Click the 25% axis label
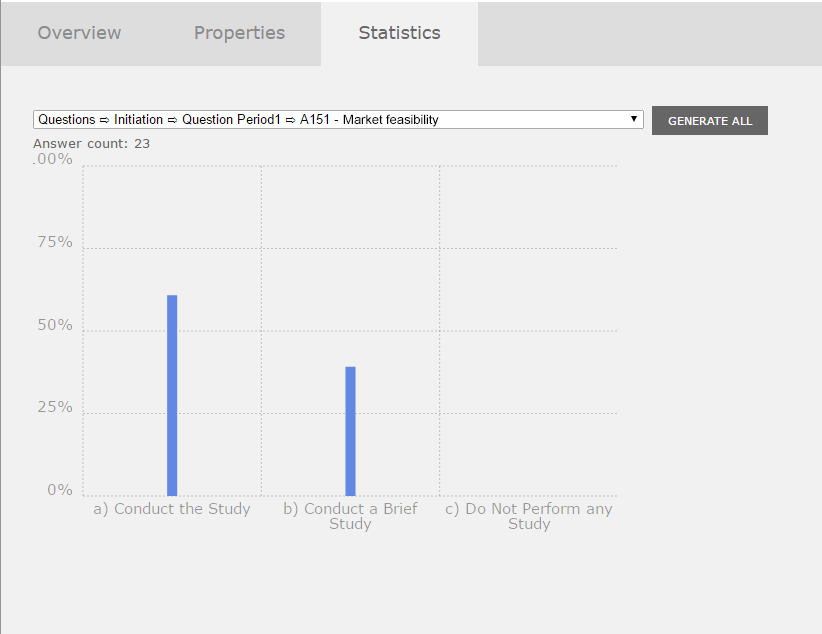The height and width of the screenshot is (634, 822). point(55,407)
